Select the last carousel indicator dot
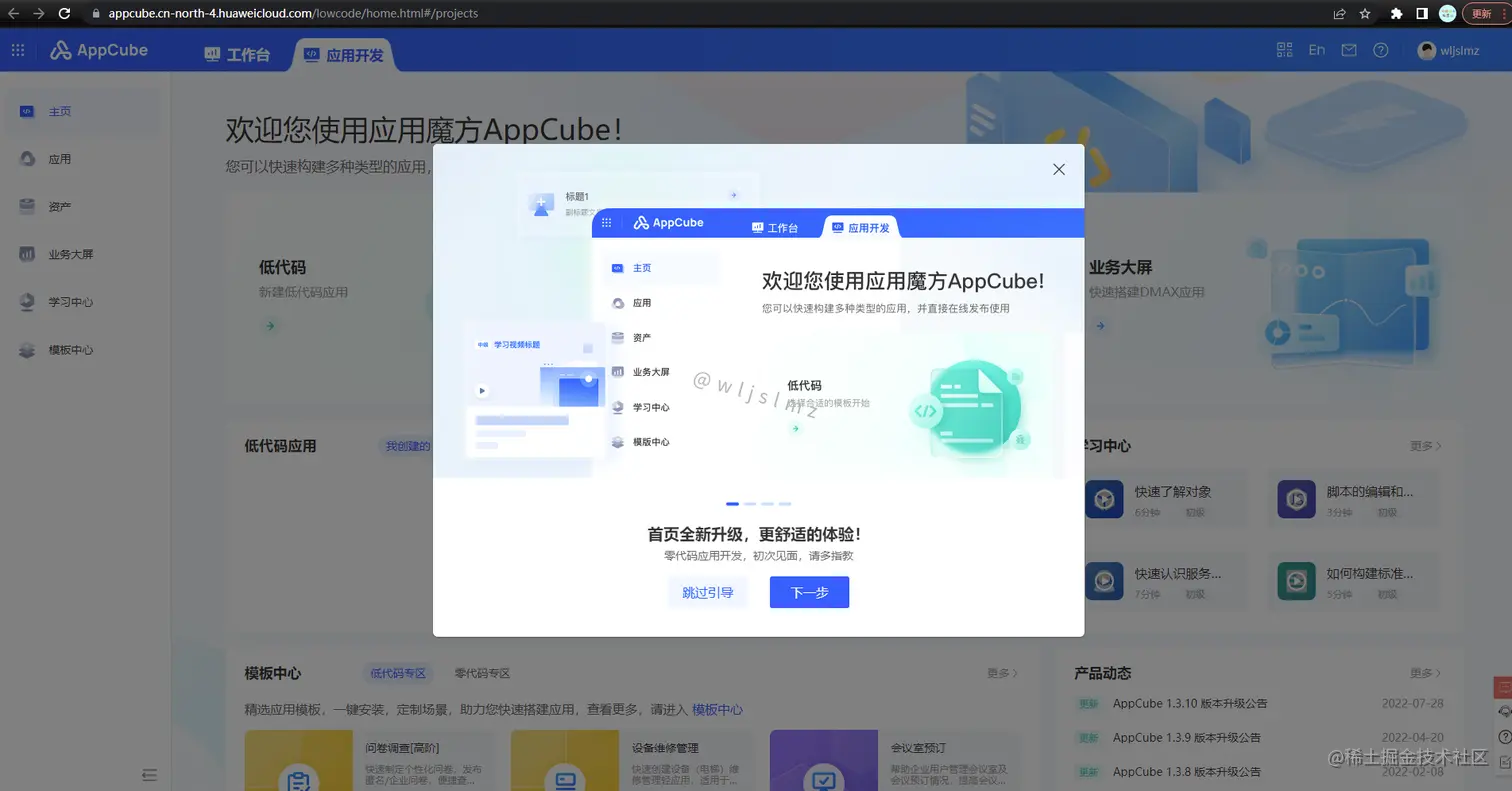 [x=785, y=504]
